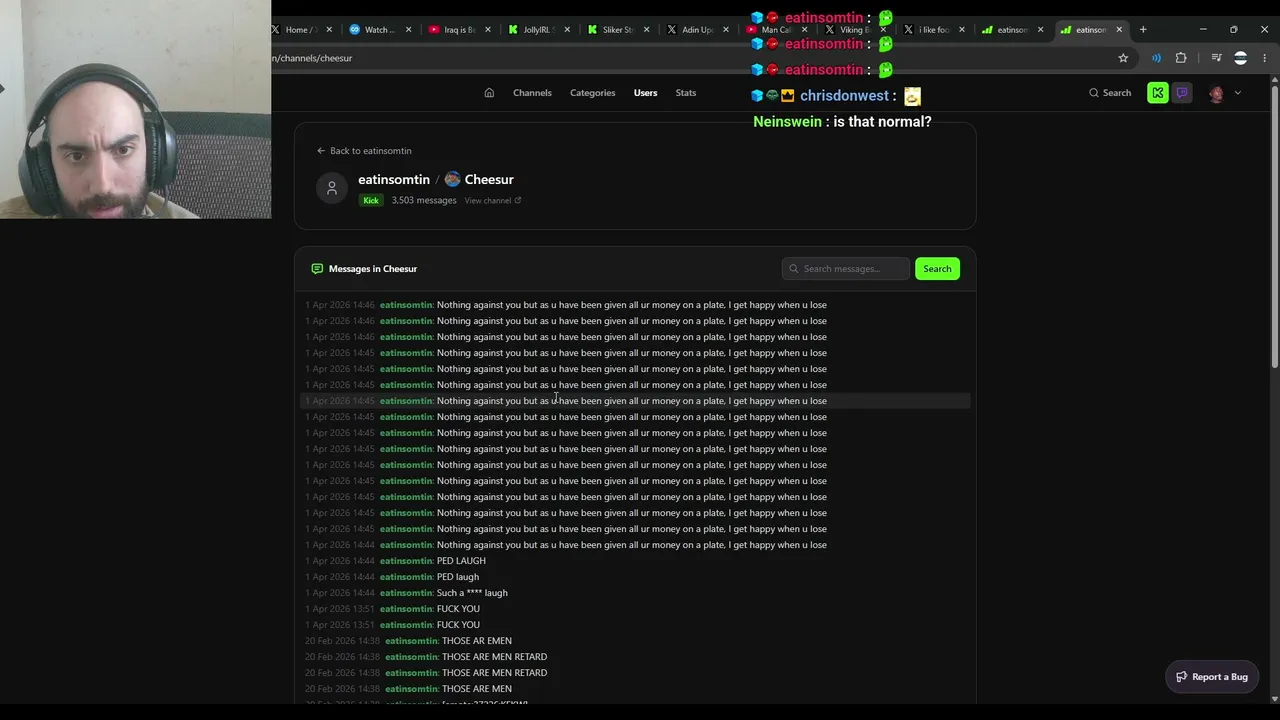
Task: Select the 'PED LAUGH' uppercase message text
Action: (461, 561)
